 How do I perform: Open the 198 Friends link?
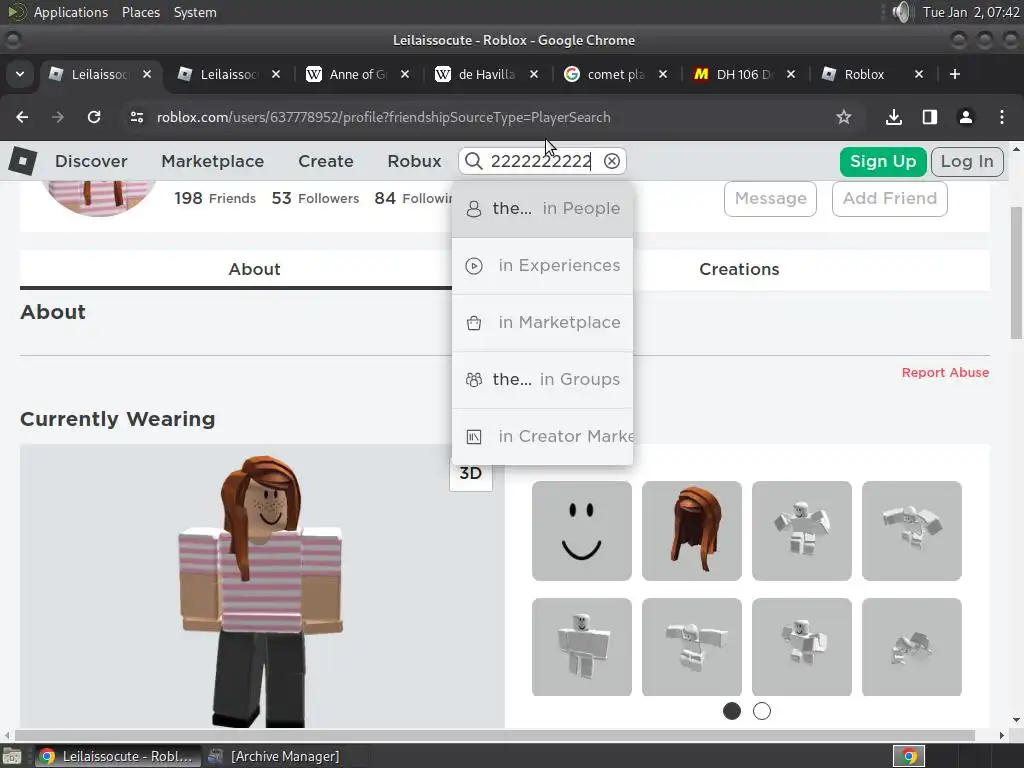[x=215, y=198]
